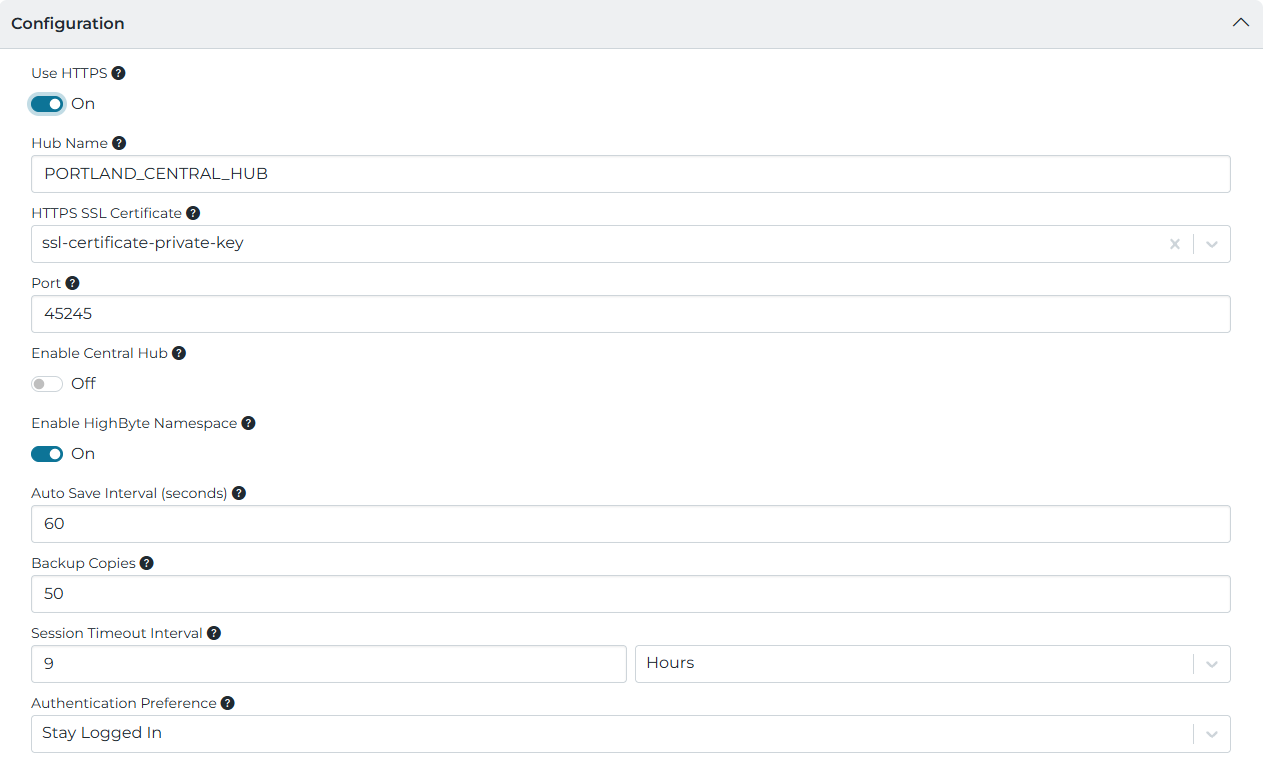Open help icon next to Hub Name
This screenshot has width=1264, height=771.
point(119,143)
